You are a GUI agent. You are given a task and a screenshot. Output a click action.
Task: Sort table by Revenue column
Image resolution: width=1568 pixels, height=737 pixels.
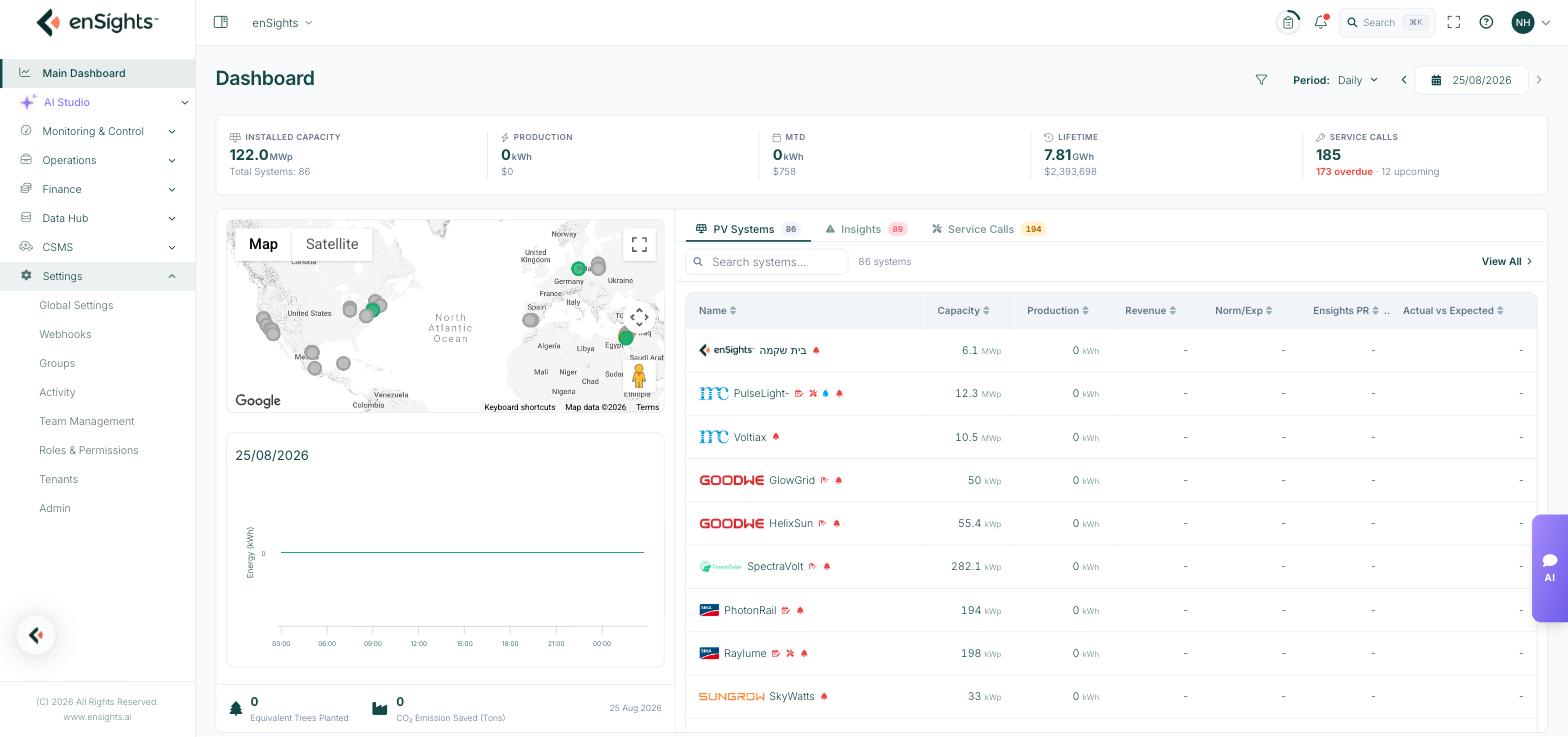[x=1150, y=310]
